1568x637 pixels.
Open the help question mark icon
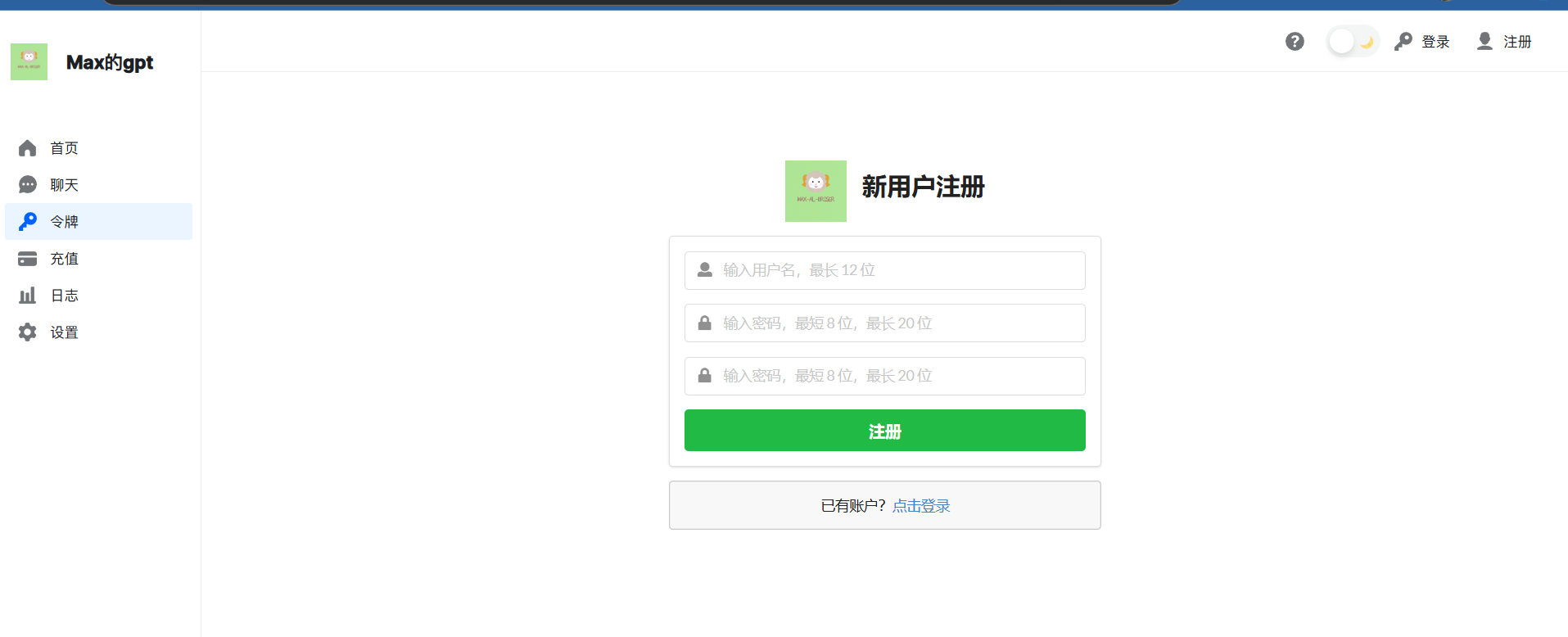click(x=1295, y=41)
